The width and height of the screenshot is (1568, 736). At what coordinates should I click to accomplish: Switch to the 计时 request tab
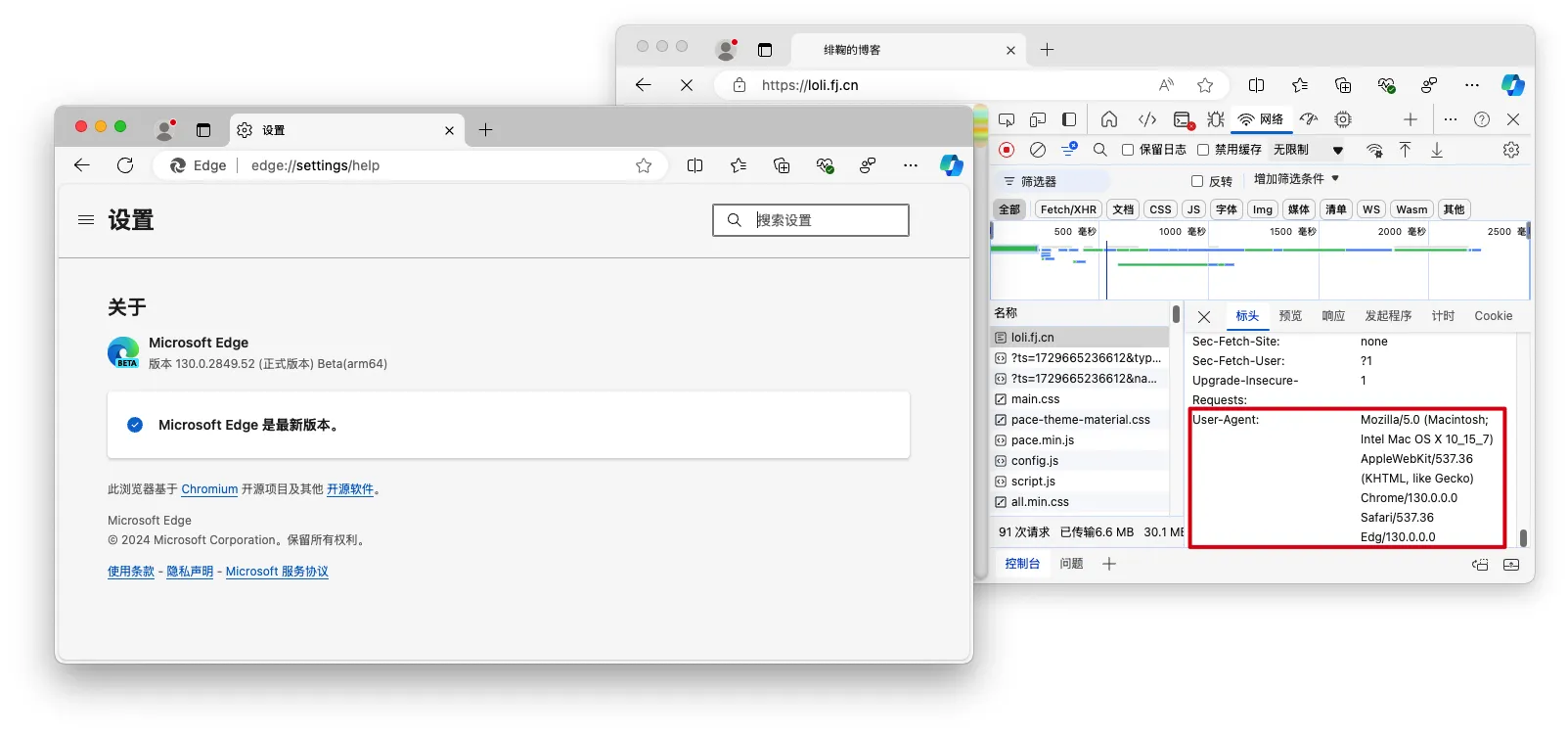click(1444, 316)
